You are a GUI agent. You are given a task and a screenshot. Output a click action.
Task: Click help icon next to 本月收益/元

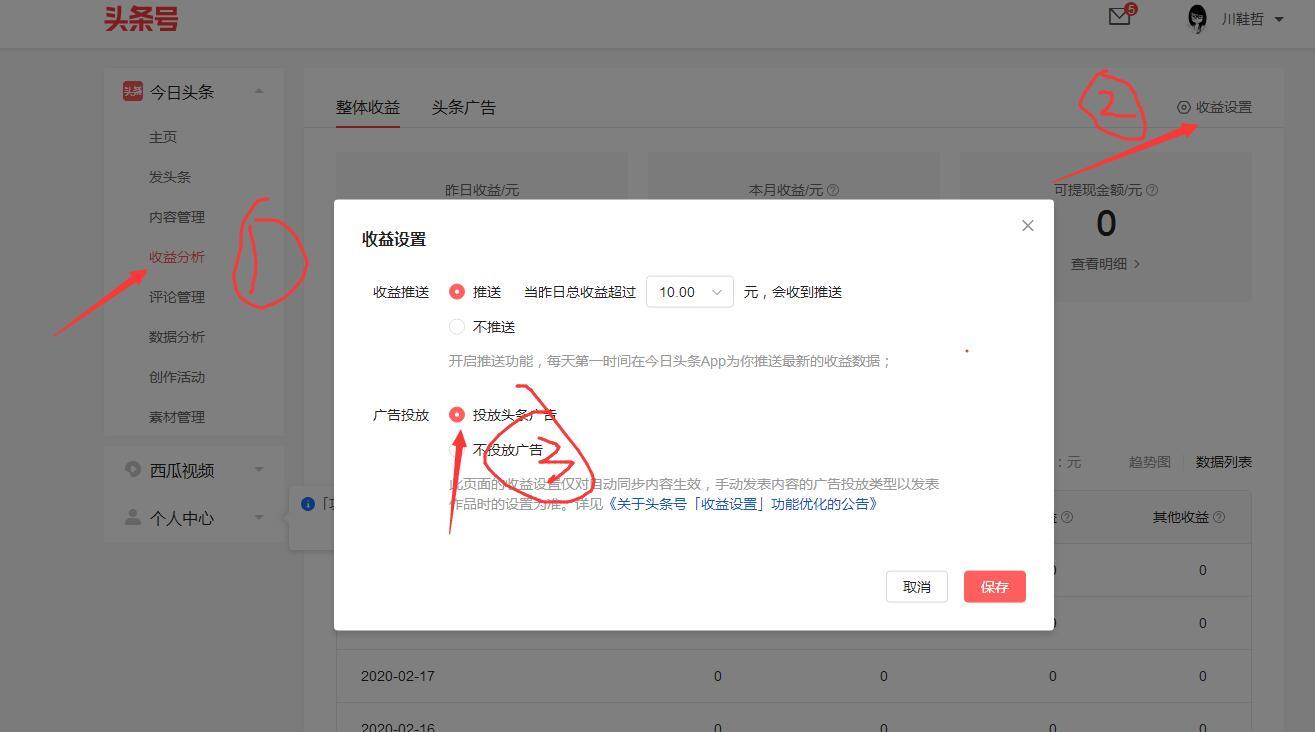click(834, 190)
